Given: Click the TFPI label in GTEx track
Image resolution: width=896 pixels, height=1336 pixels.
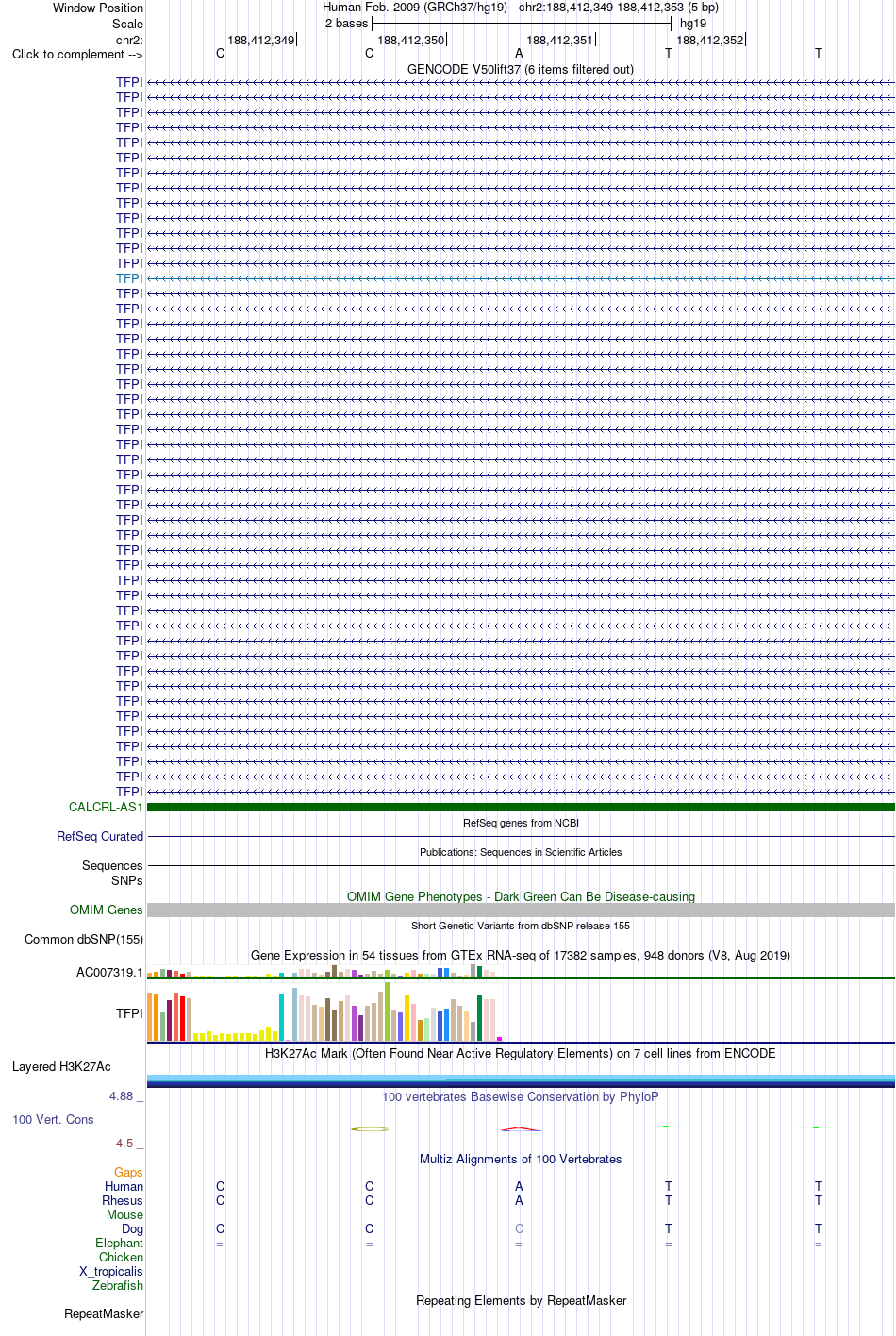Looking at the screenshot, I should [x=129, y=1013].
